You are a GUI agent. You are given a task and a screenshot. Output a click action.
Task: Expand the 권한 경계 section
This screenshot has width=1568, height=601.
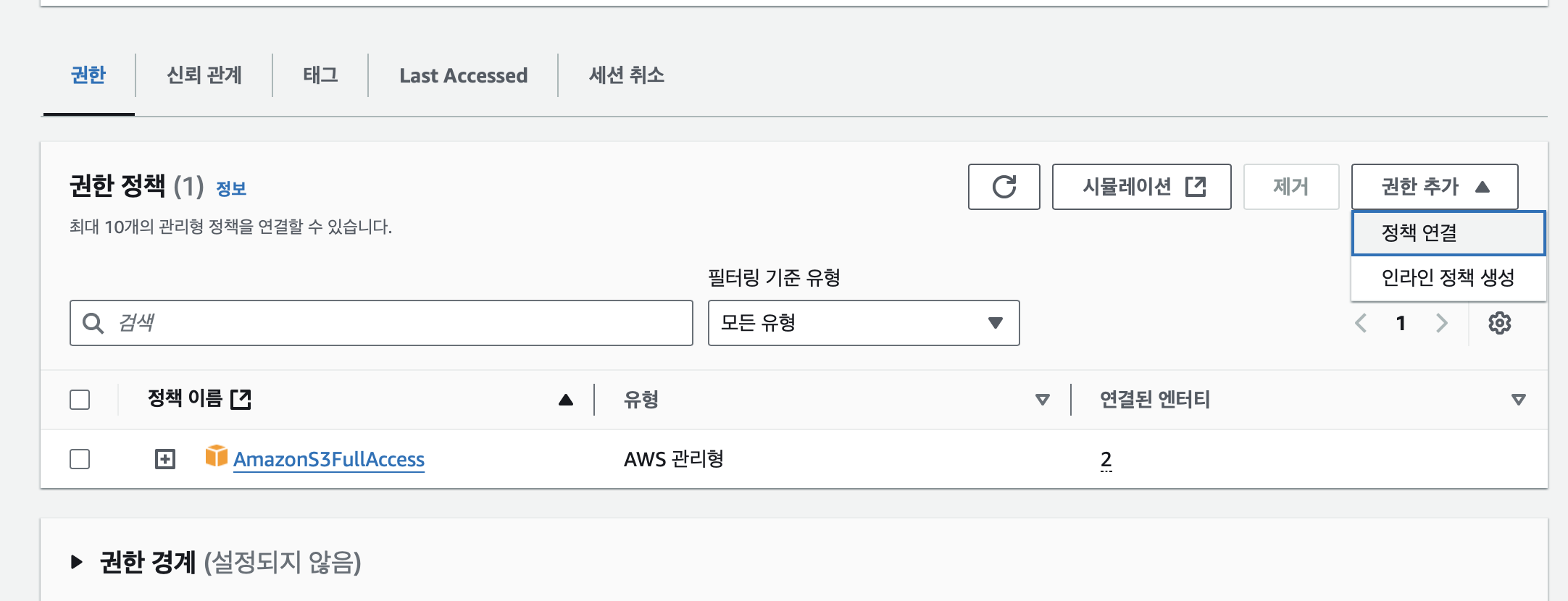pos(75,562)
